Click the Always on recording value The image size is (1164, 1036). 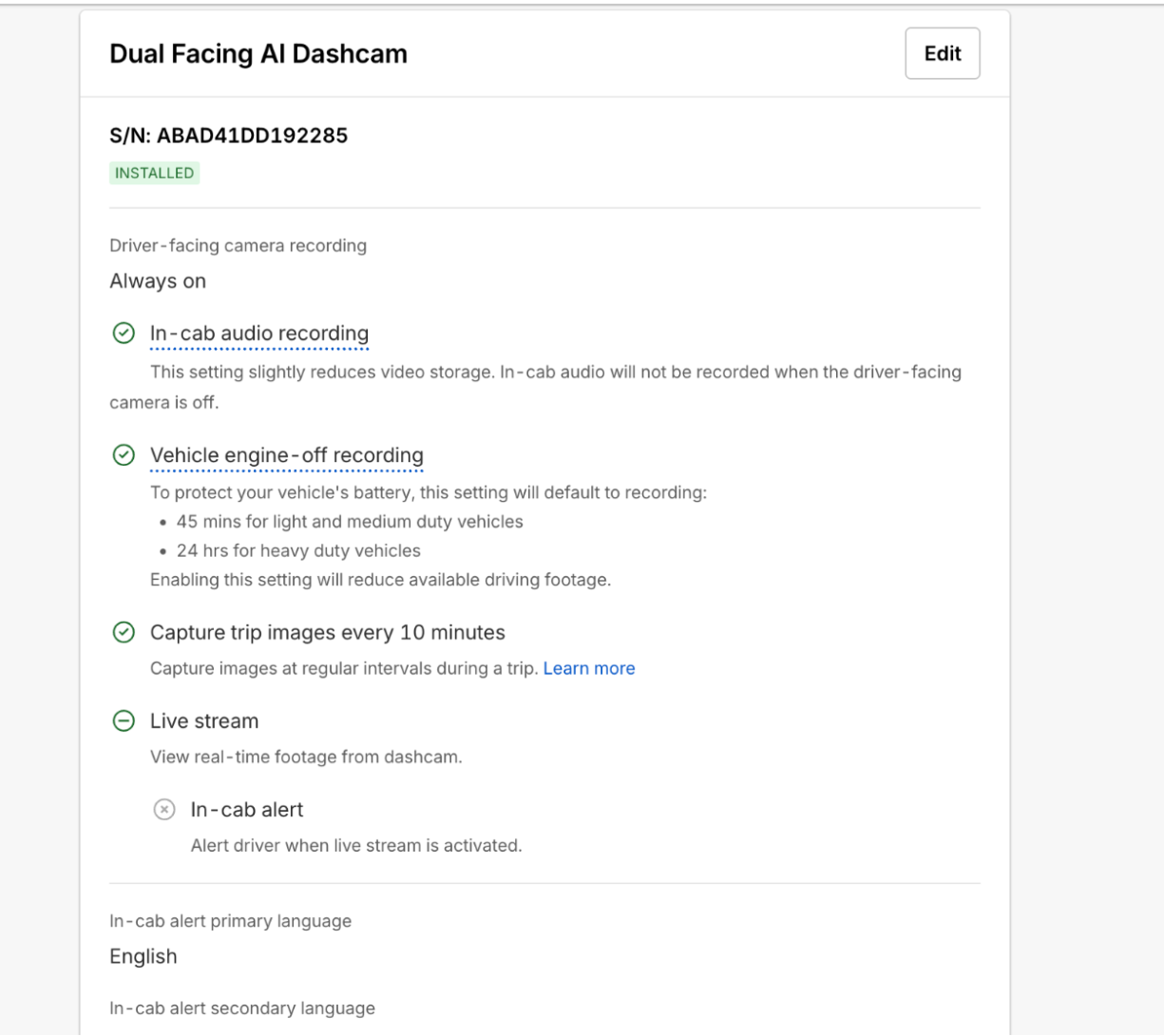158,281
